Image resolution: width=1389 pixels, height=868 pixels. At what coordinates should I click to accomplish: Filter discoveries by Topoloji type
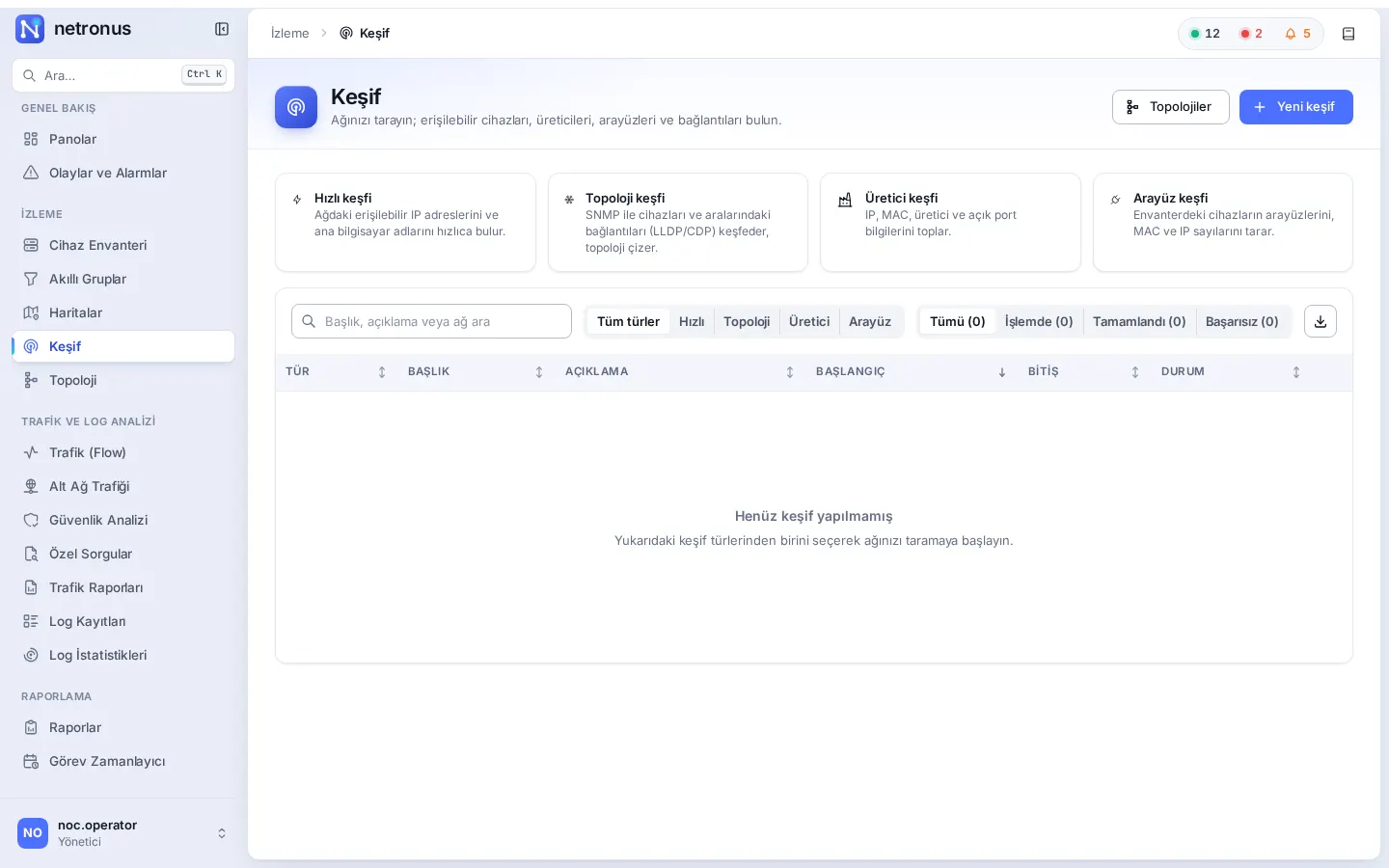(747, 321)
